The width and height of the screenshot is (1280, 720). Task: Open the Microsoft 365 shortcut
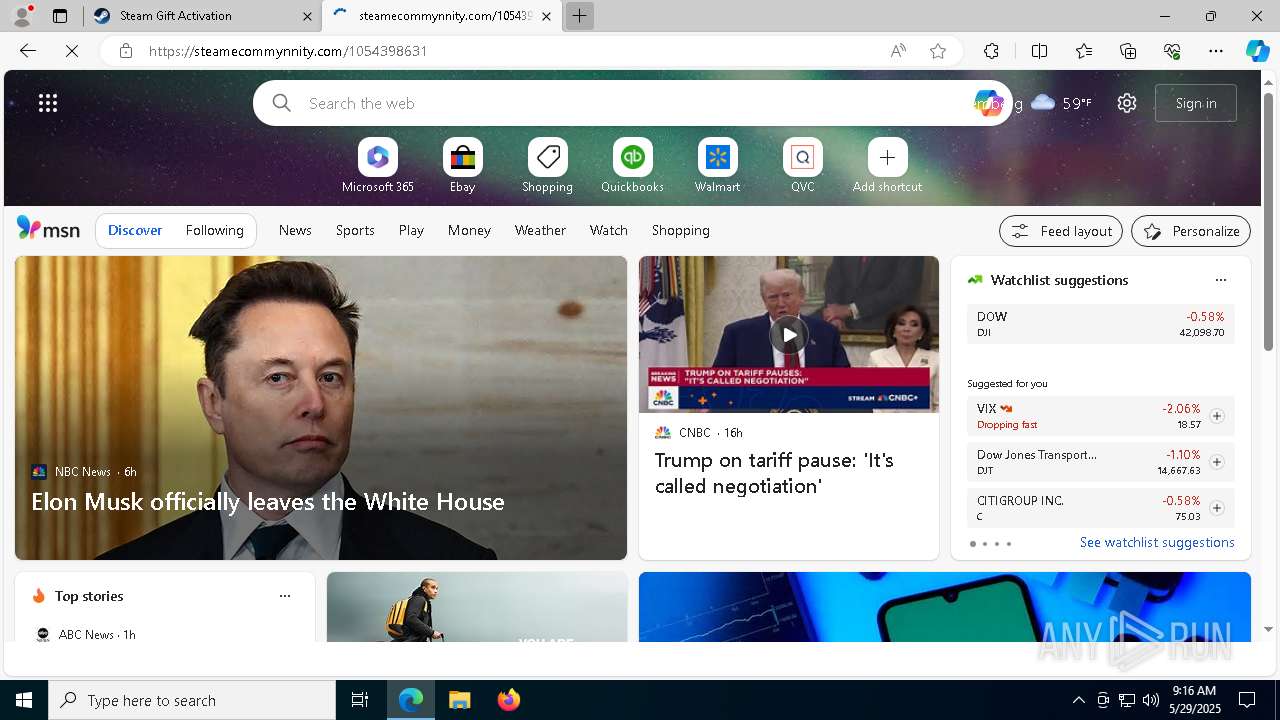point(378,166)
